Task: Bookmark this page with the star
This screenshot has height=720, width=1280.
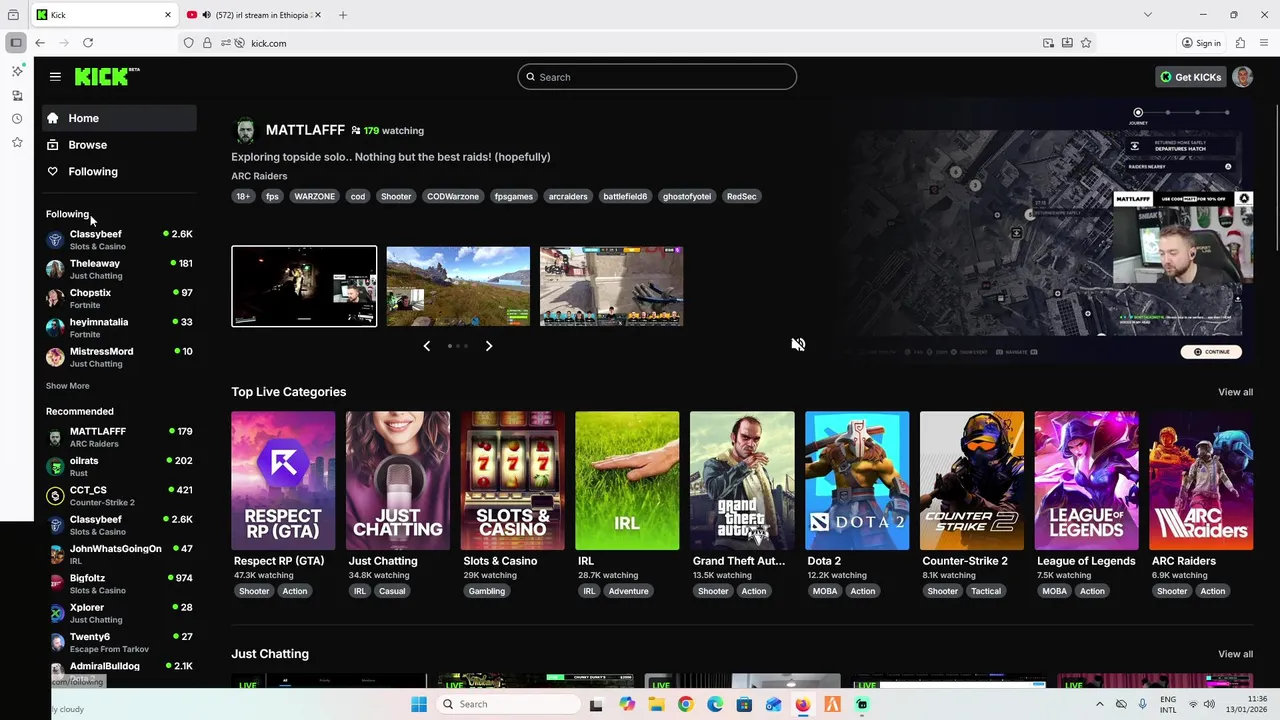Action: 1086,43
